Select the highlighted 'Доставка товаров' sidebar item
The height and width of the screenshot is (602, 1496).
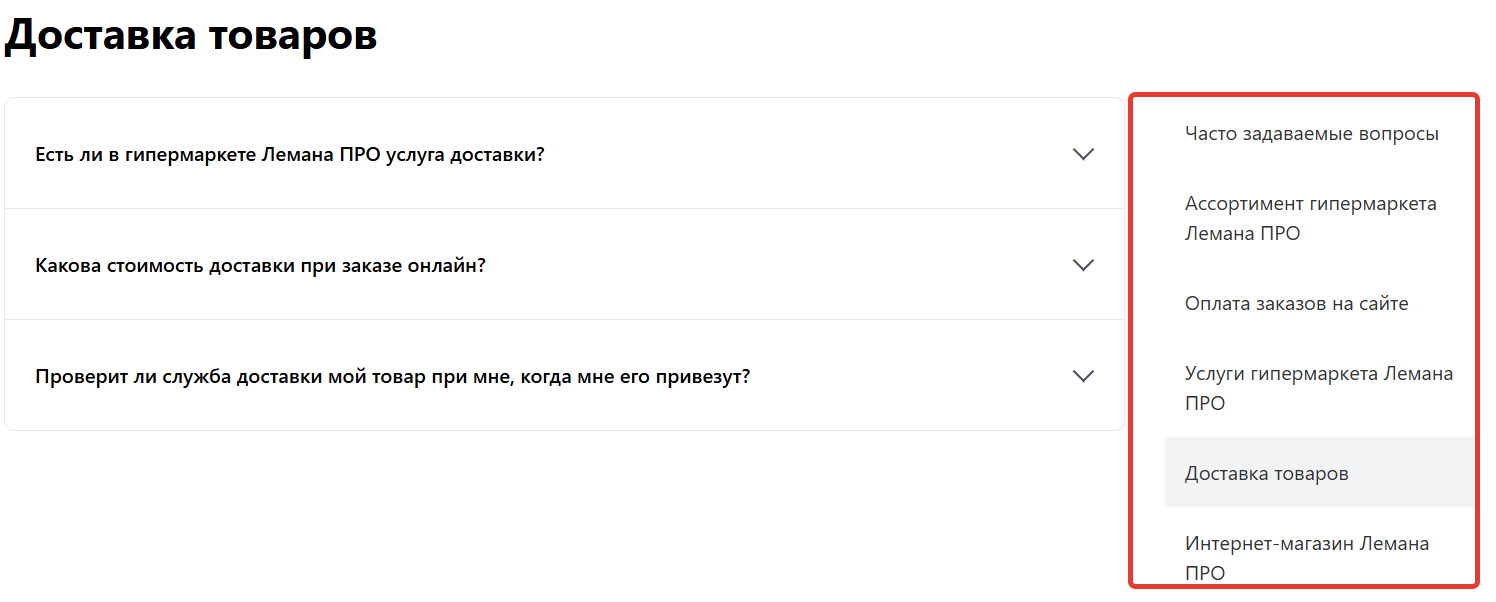[1266, 473]
